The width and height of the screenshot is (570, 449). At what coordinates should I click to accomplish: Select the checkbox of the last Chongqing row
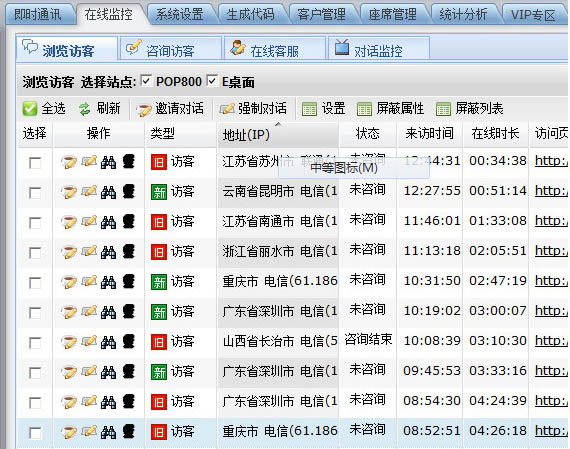35,433
